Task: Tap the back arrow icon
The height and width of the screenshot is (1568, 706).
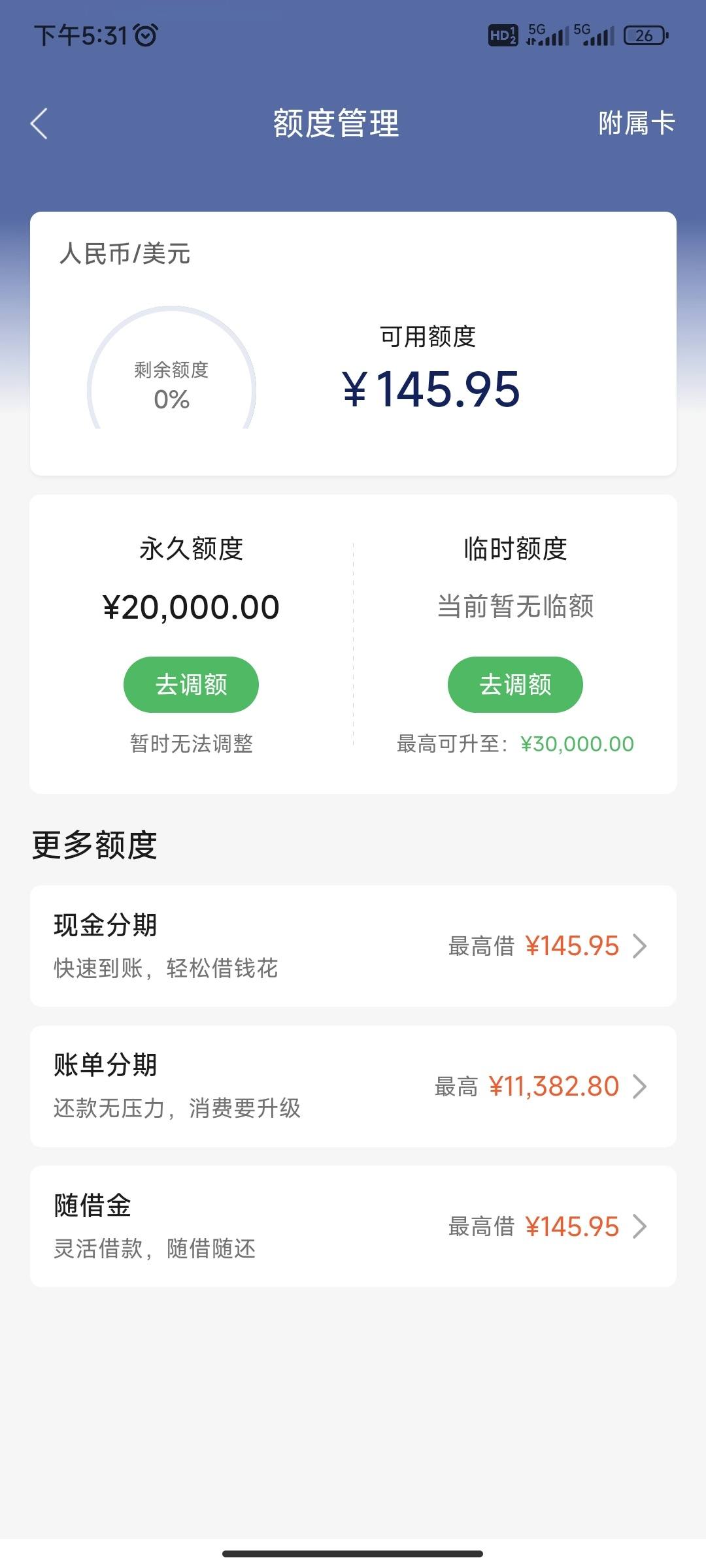Action: (x=39, y=123)
